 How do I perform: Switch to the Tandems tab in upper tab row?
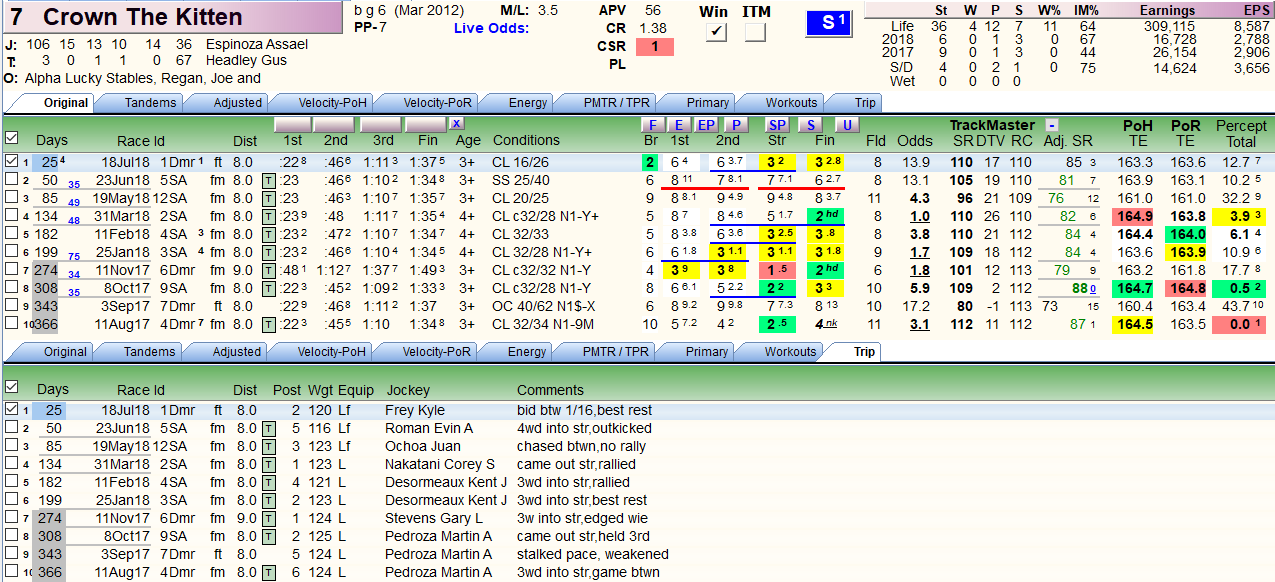pyautogui.click(x=150, y=103)
